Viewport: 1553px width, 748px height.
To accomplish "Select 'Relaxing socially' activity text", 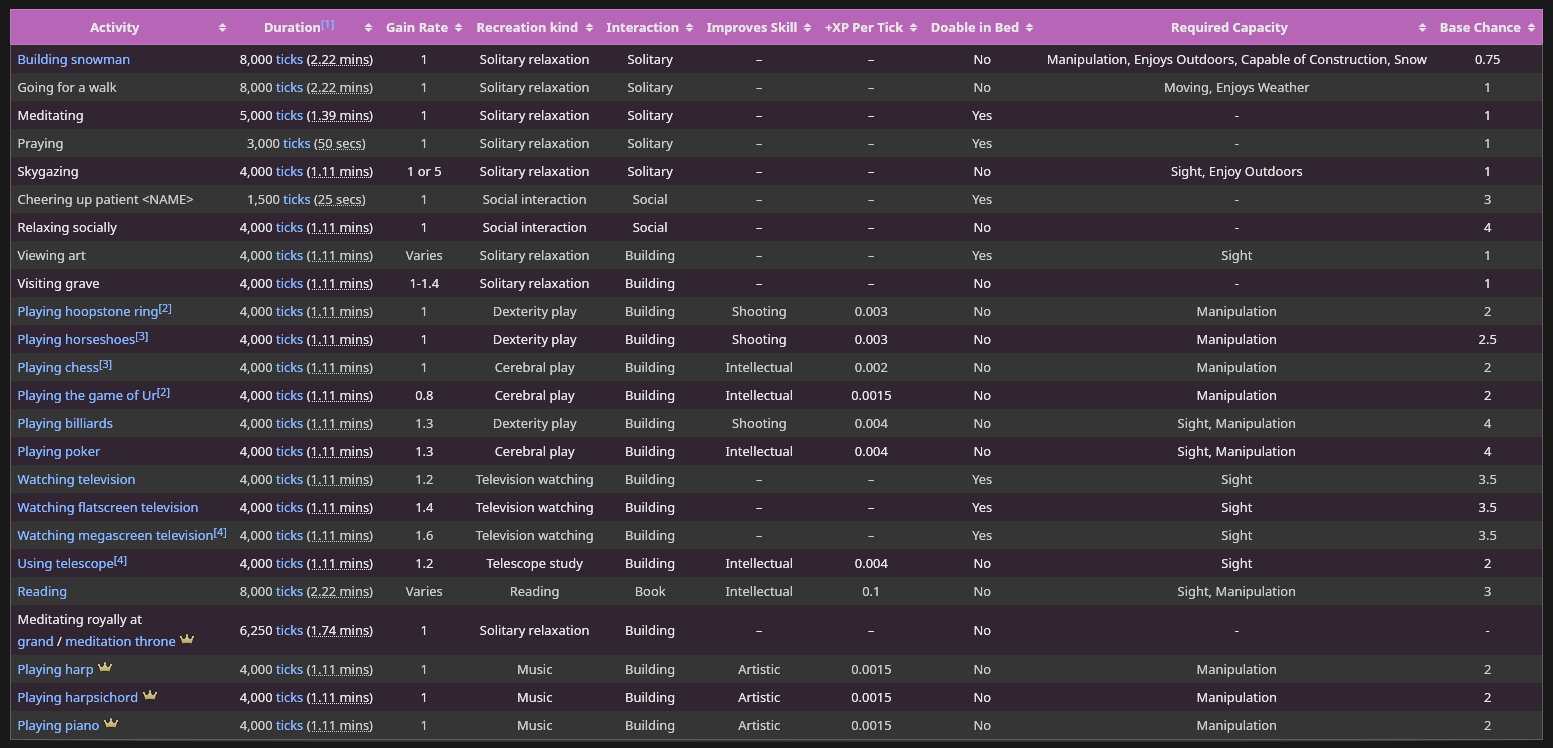I will point(67,228).
